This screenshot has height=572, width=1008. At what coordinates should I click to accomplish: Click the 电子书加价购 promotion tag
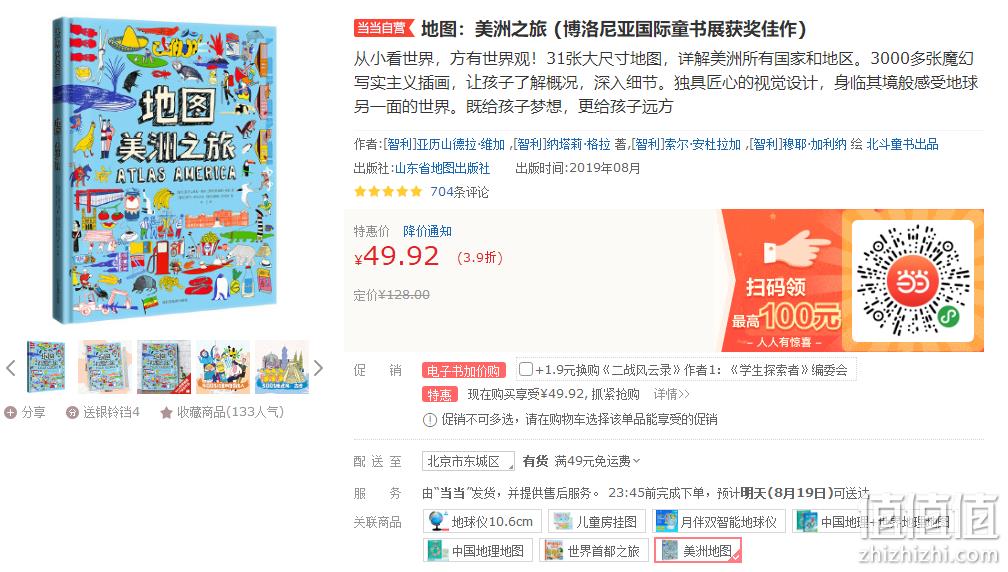[x=464, y=371]
